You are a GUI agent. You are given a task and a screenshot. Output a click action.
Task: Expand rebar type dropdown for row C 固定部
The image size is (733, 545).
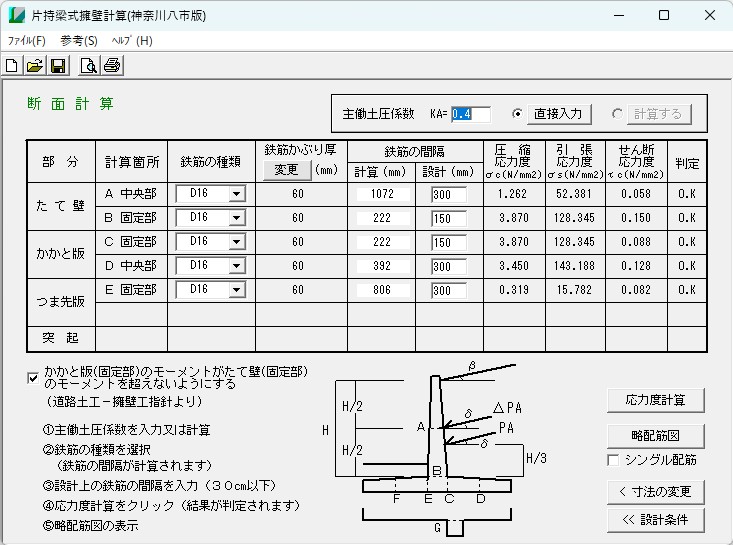tap(236, 242)
